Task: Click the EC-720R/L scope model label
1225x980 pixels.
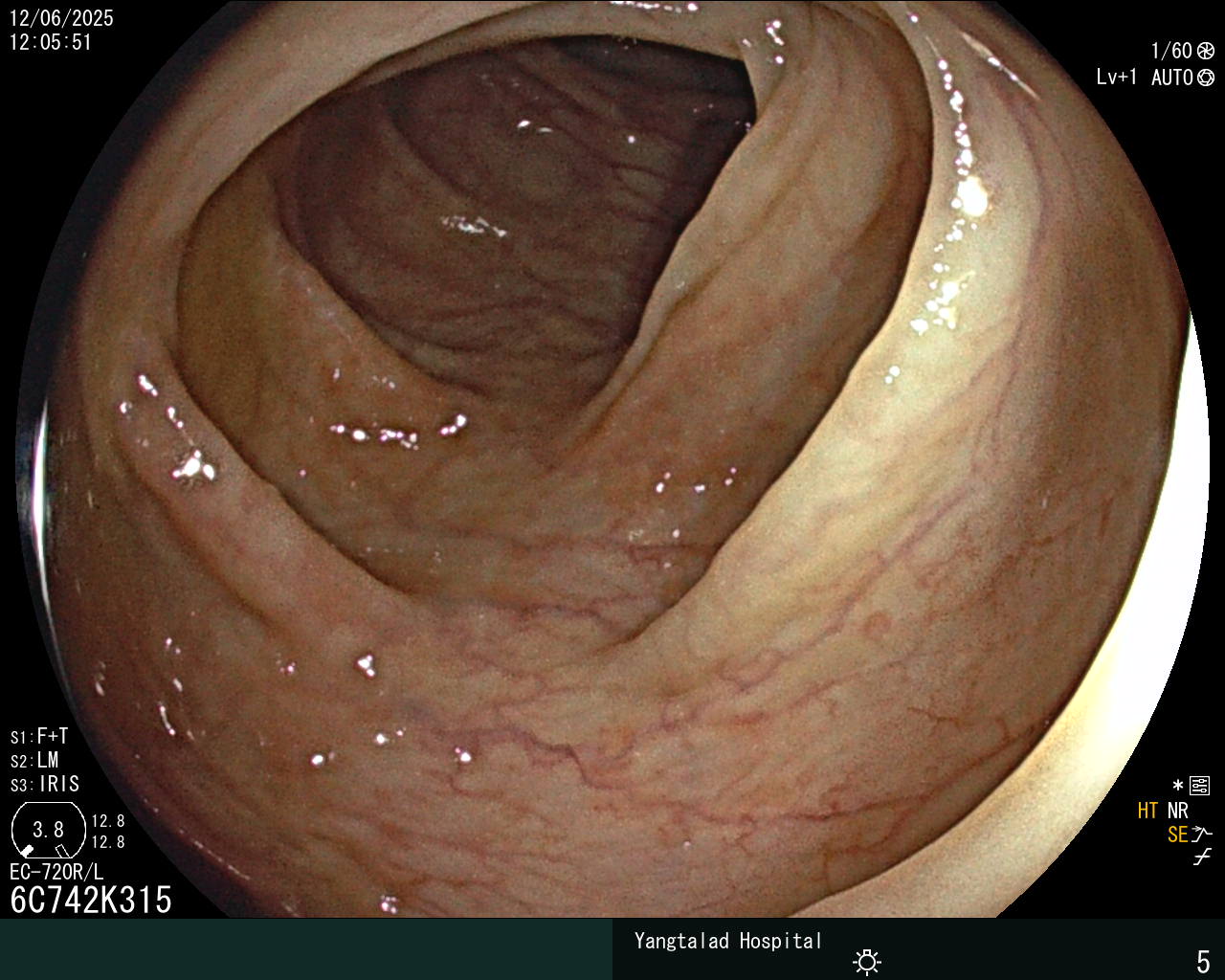Action: point(56,872)
